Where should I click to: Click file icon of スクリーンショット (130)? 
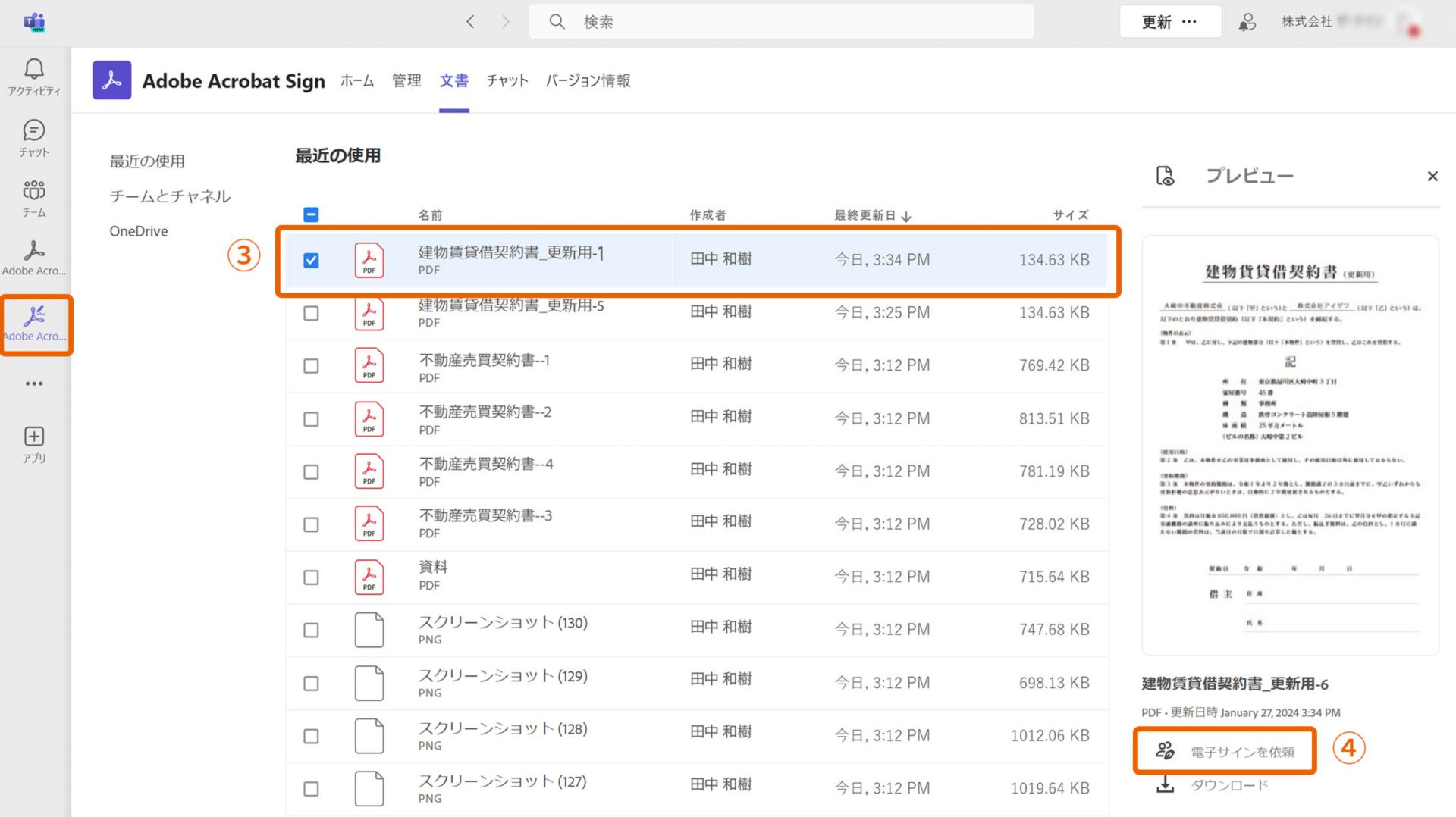pos(369,630)
